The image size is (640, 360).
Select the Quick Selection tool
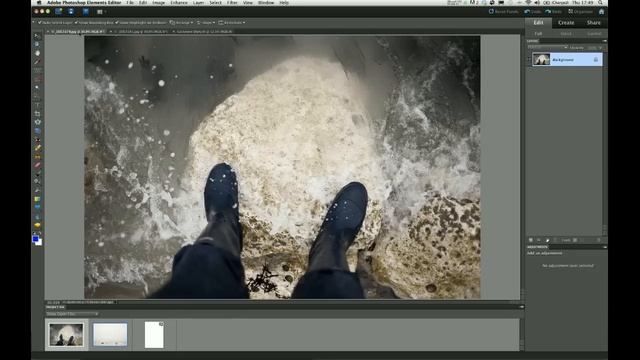[37, 96]
